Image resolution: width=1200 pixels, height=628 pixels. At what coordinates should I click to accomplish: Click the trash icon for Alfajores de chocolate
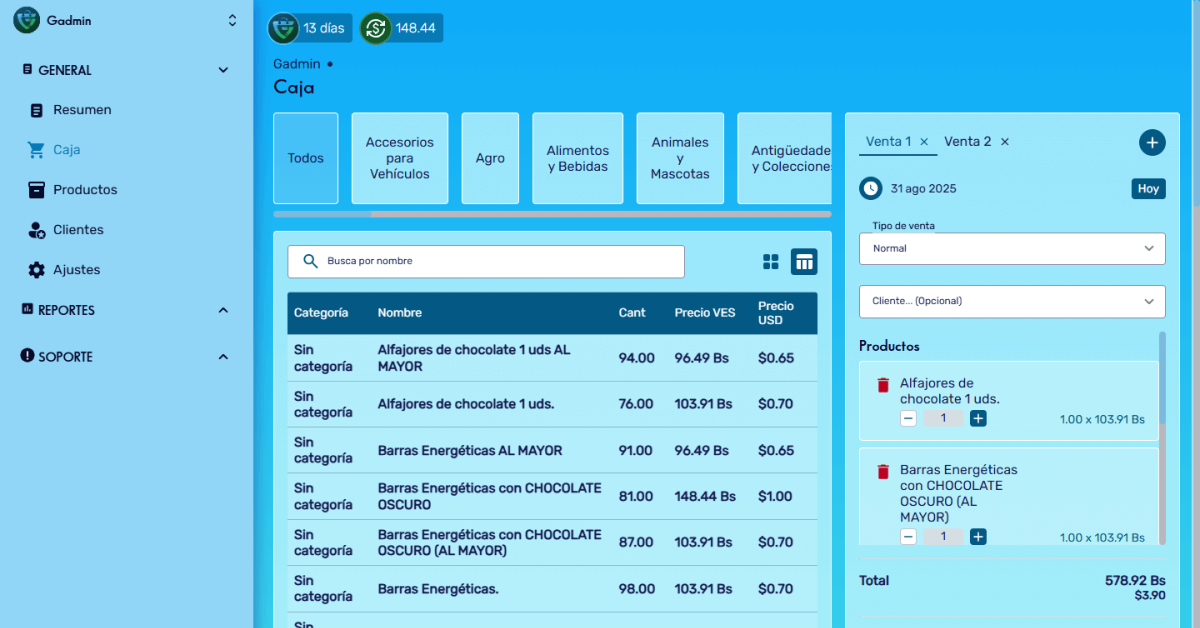point(883,385)
